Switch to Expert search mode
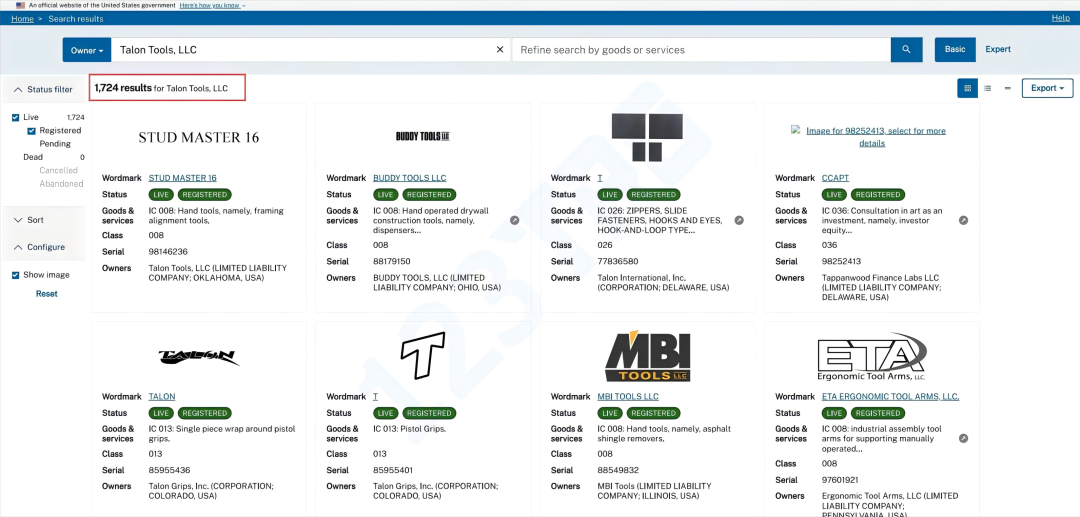 998,50
